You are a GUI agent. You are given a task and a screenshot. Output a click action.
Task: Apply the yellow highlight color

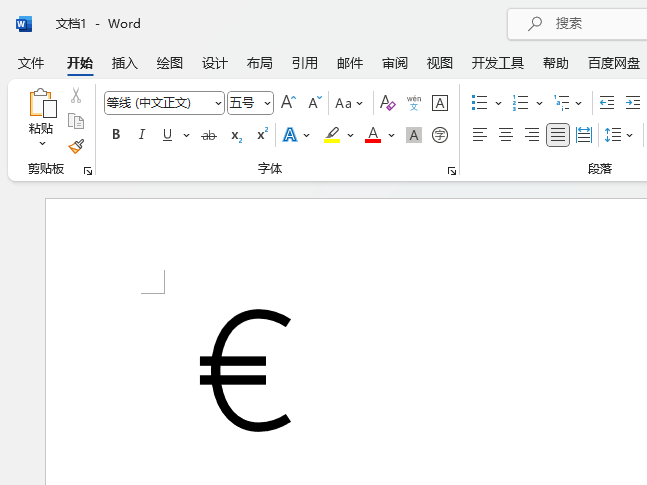(332, 135)
